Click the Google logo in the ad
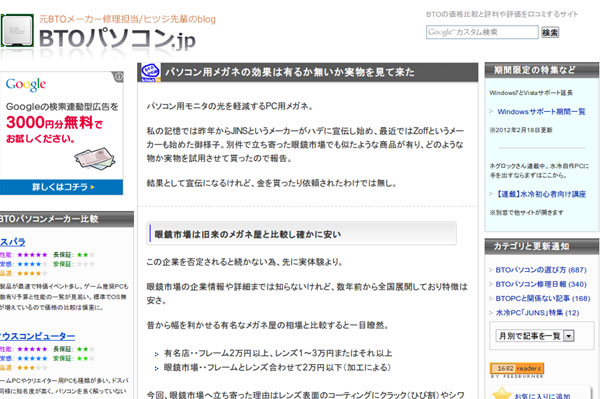Viewport: 600px width, 399px height. [x=26, y=85]
